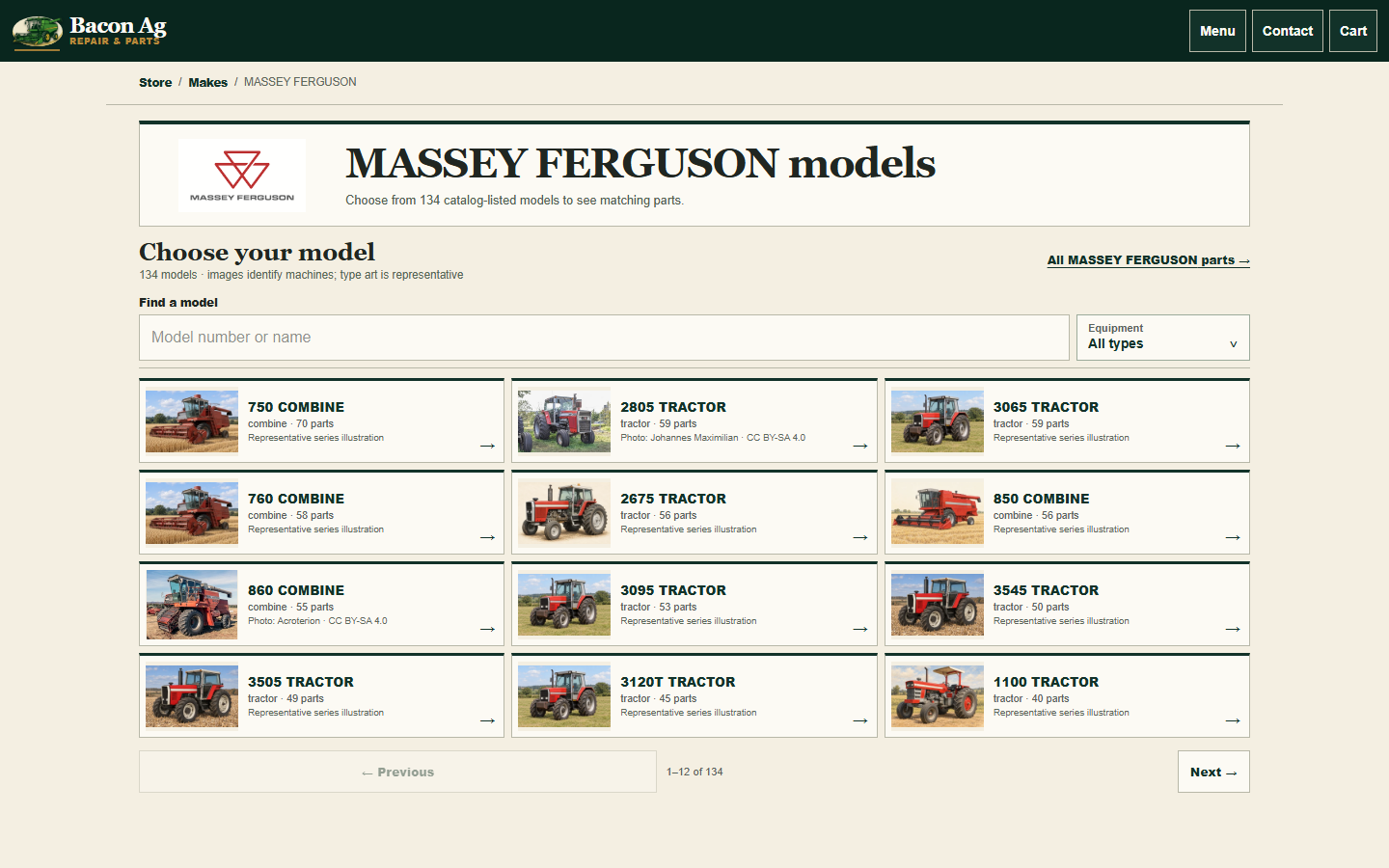This screenshot has height=868, width=1389.
Task: Select the 3095 TRACTOR model title
Action: click(673, 590)
